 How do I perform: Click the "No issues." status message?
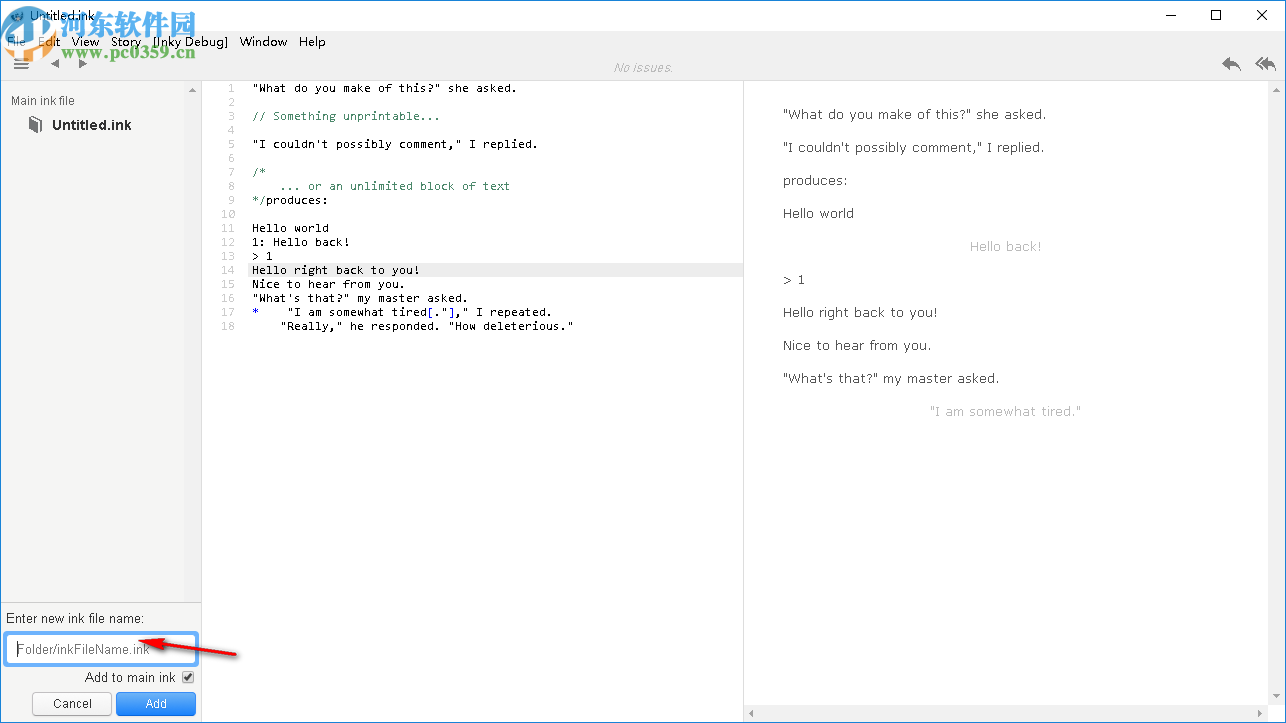(x=643, y=67)
